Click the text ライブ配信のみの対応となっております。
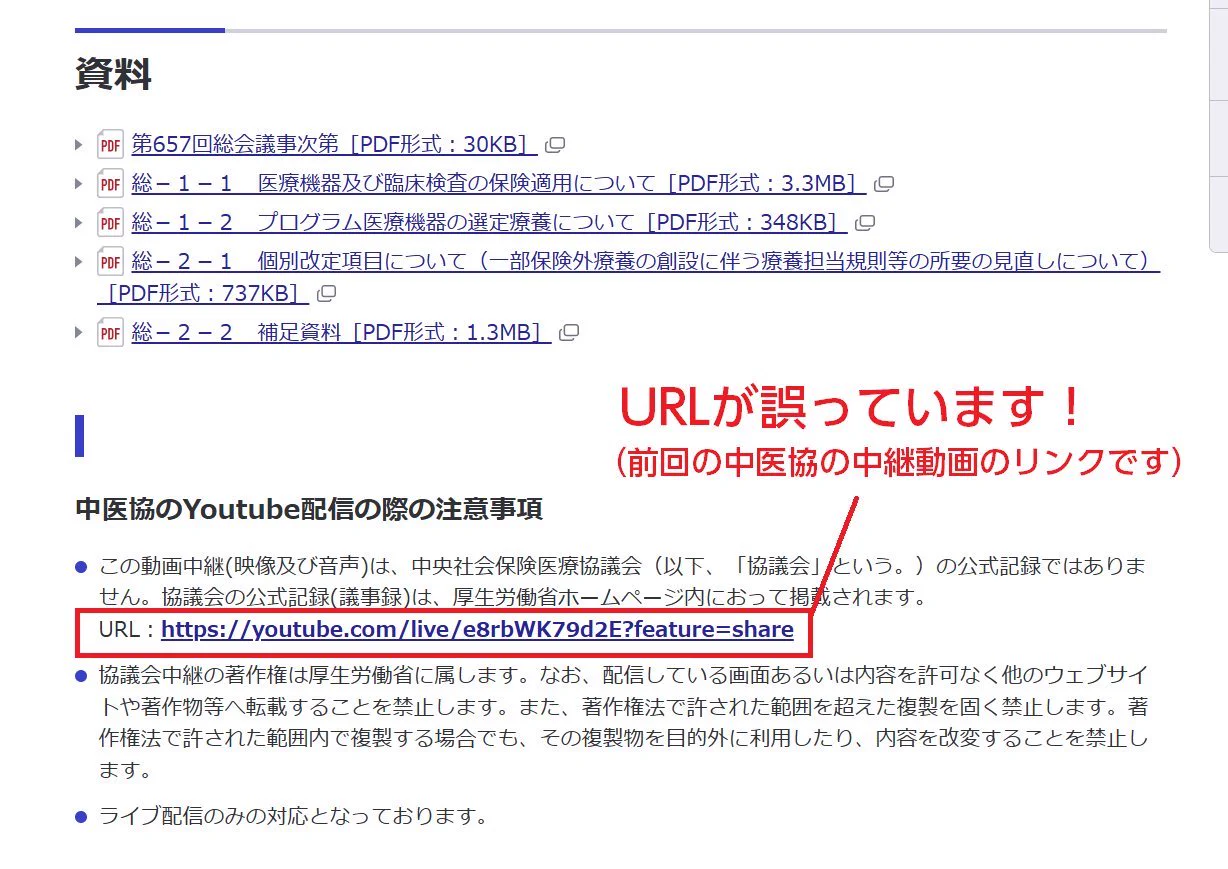Viewport: 1228px width, 869px height. click(293, 815)
